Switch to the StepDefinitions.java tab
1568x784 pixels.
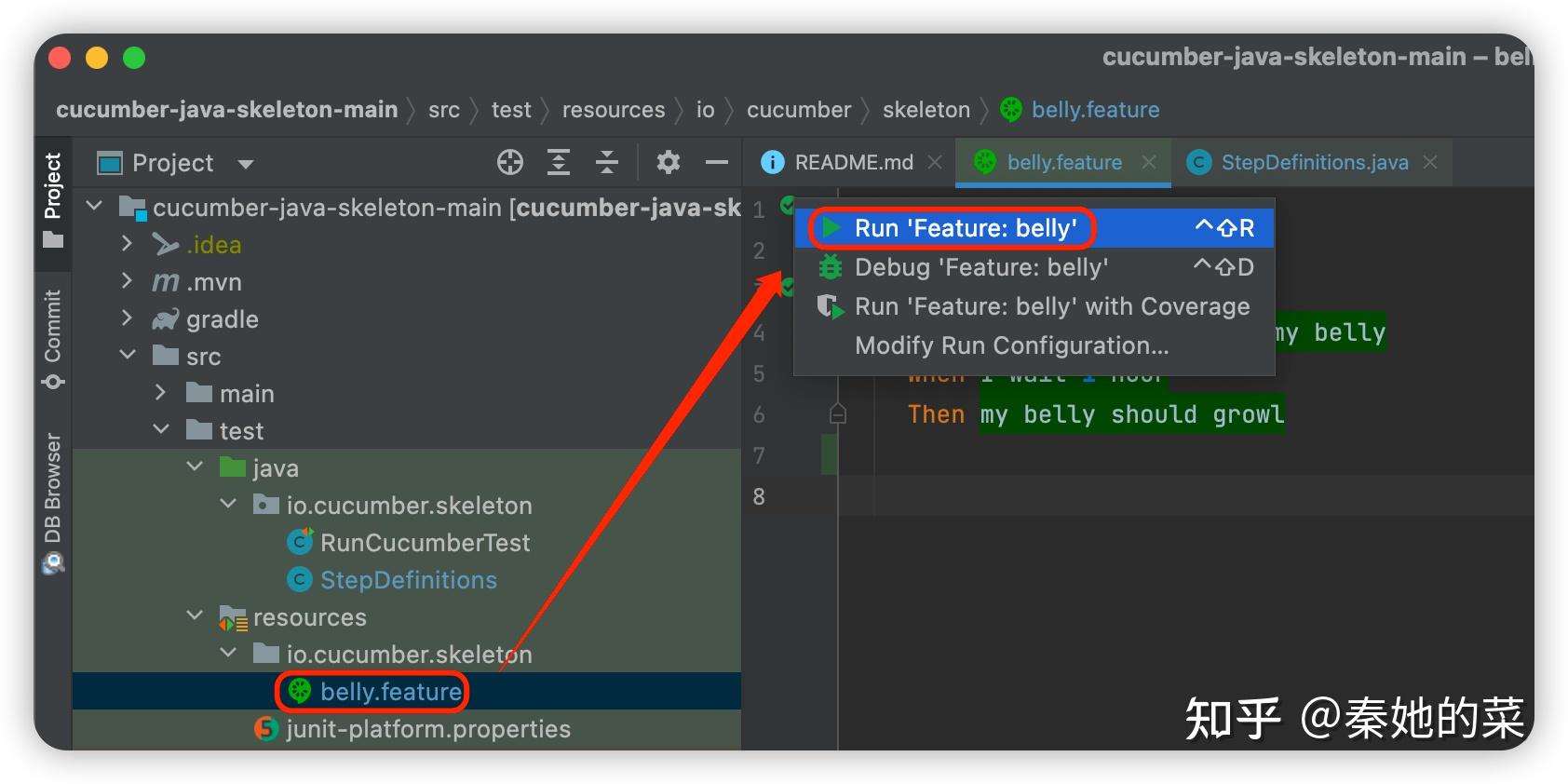(x=1314, y=163)
